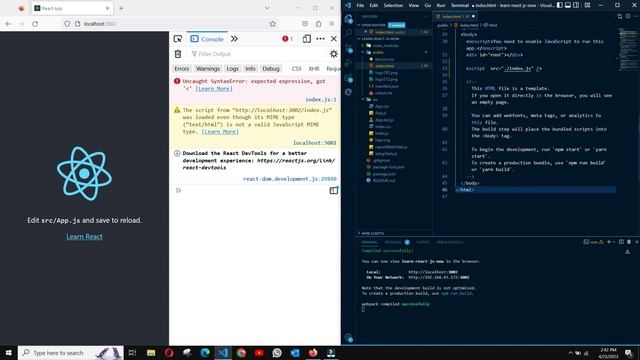Open VS Code Terminal menu
Viewport: 640px width, 360px height.
[460, 5]
